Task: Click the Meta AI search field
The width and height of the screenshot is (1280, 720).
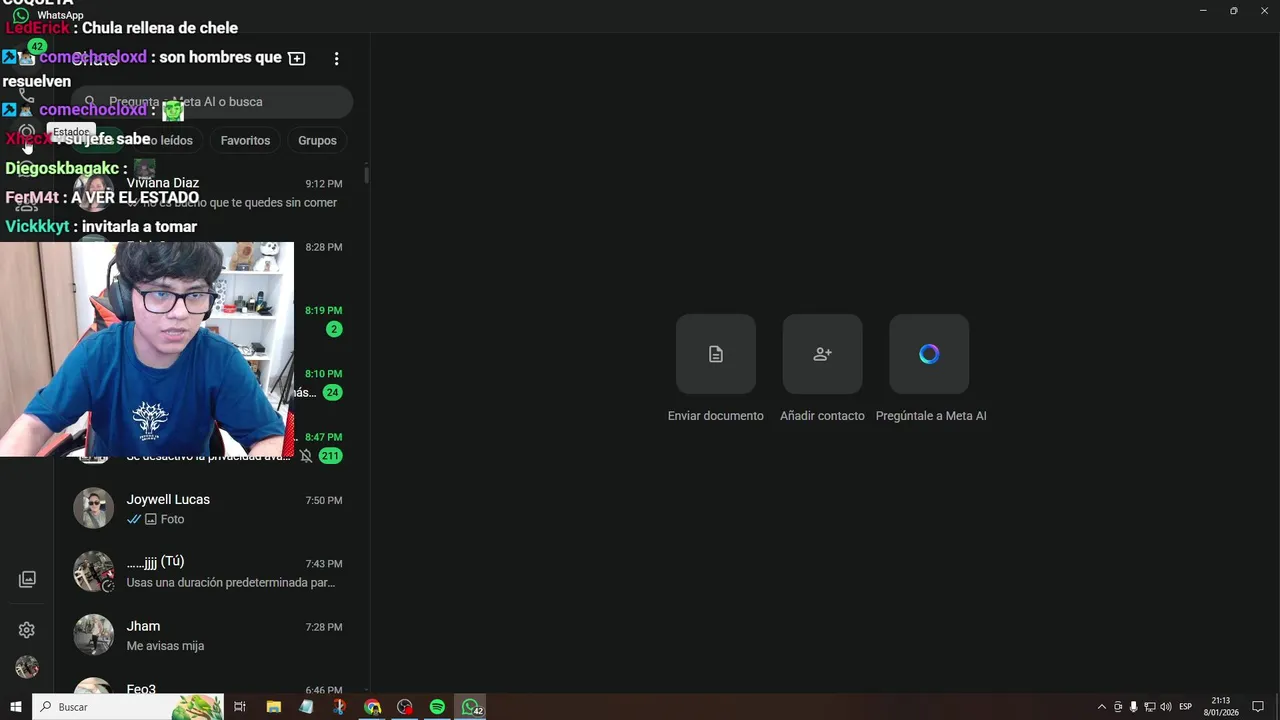Action: pyautogui.click(x=212, y=102)
